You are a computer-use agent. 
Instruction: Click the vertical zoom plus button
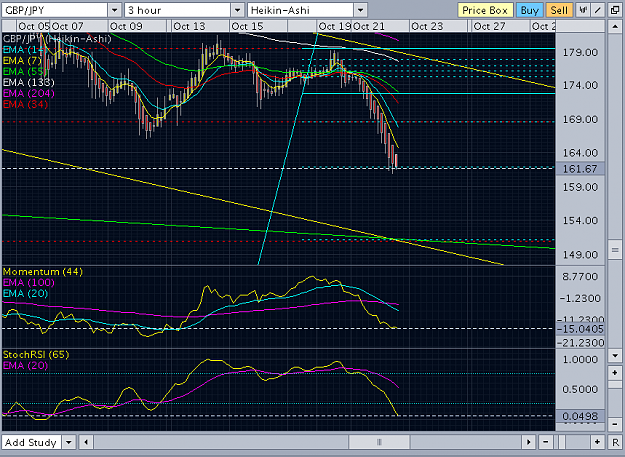pos(614,373)
